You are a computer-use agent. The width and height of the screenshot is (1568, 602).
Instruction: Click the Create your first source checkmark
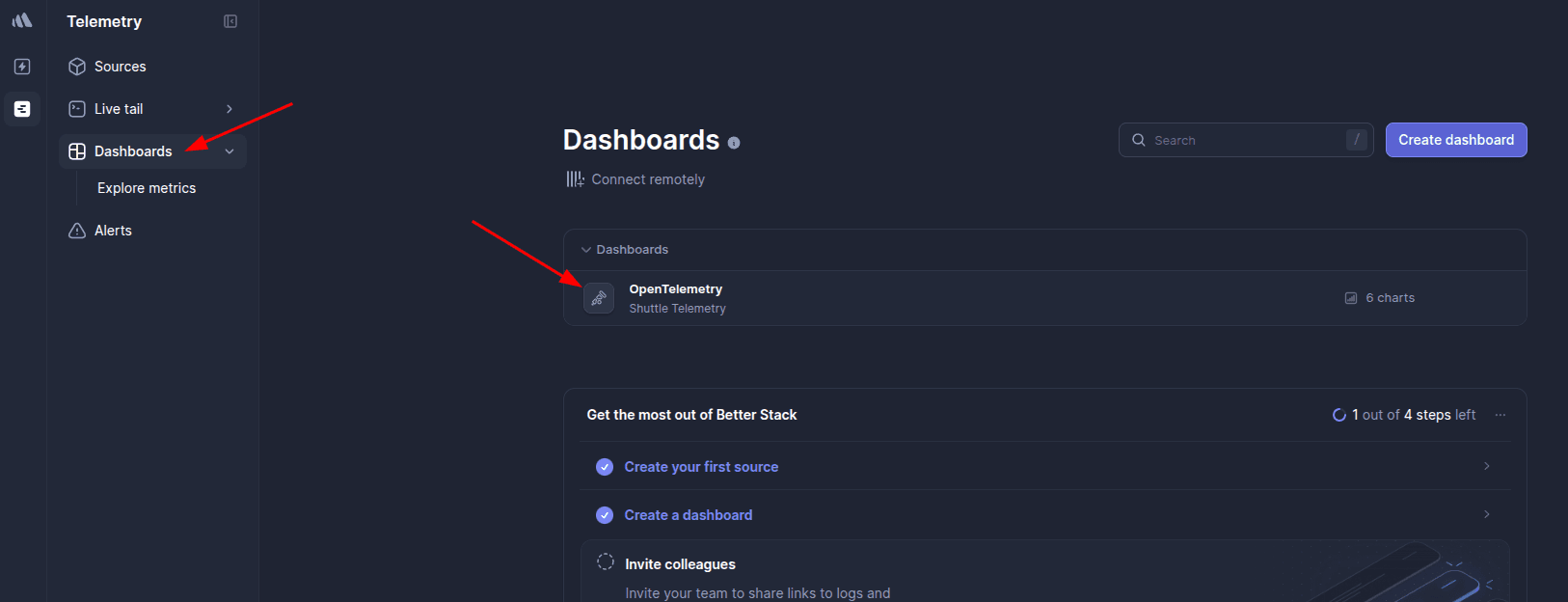click(605, 467)
